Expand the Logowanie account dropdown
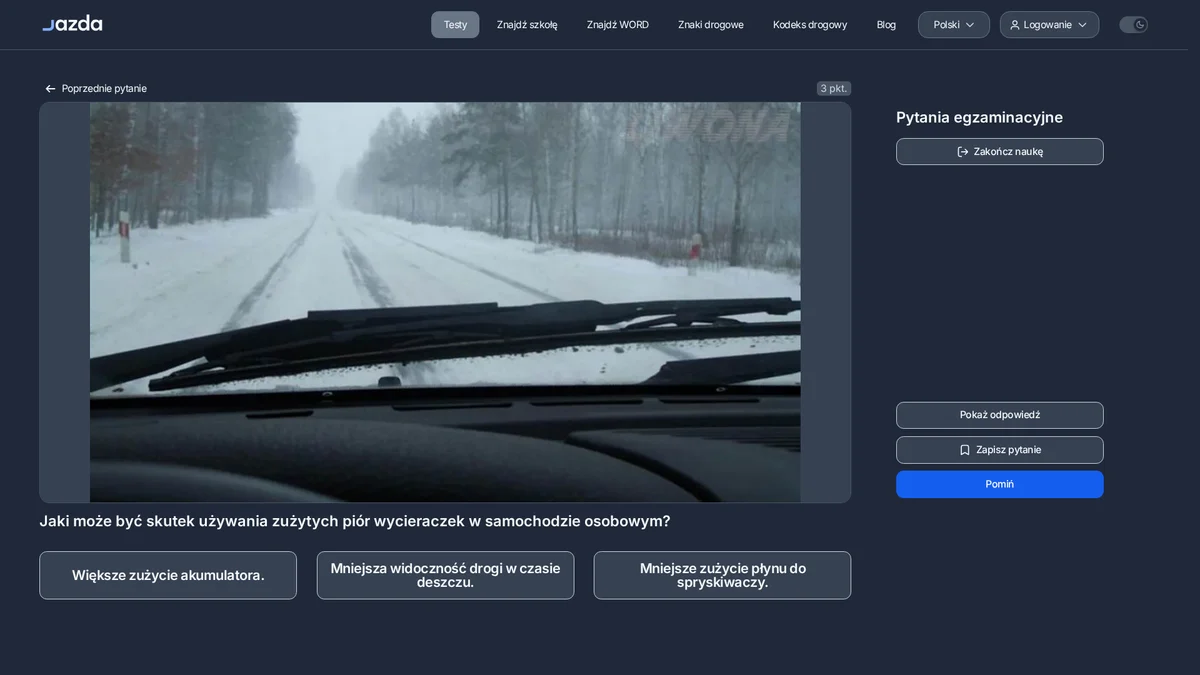 coord(1049,25)
